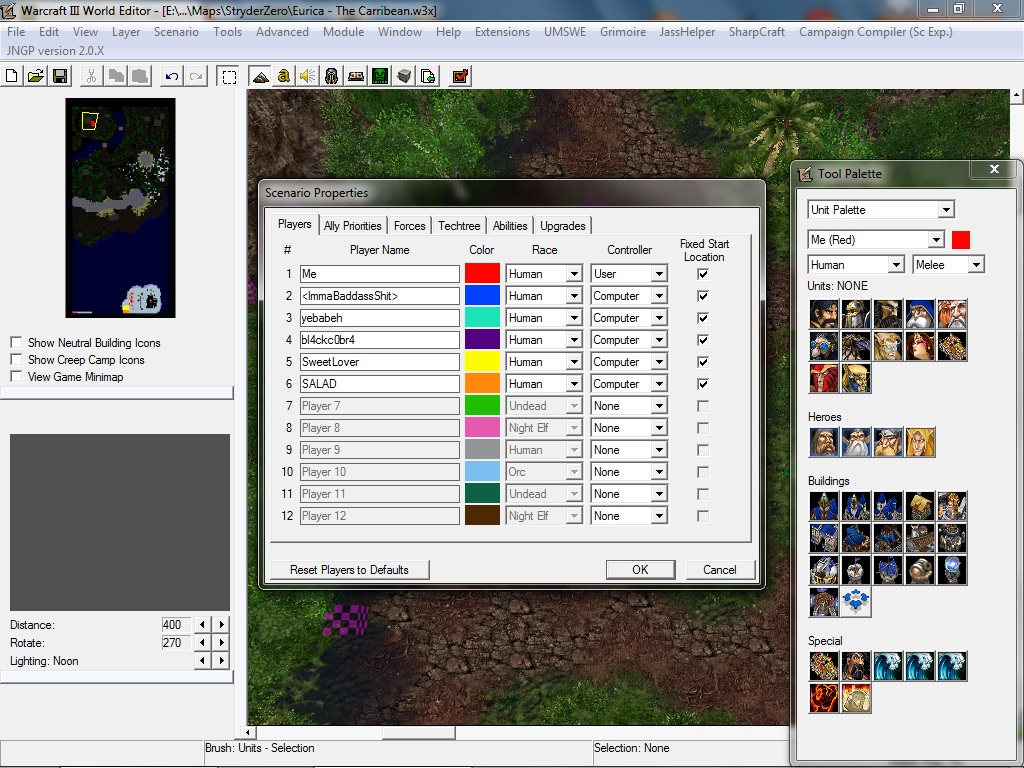This screenshot has width=1024, height=768.
Task: Click the Save map toolbar icon
Action: pyautogui.click(x=60, y=76)
